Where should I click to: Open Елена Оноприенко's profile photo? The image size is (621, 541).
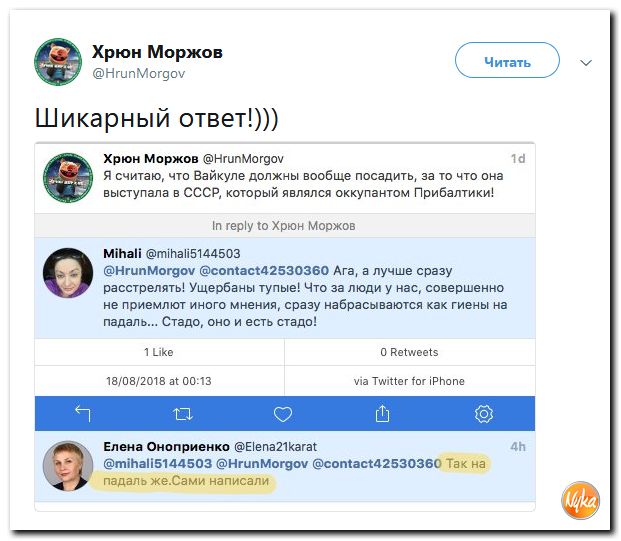click(68, 466)
